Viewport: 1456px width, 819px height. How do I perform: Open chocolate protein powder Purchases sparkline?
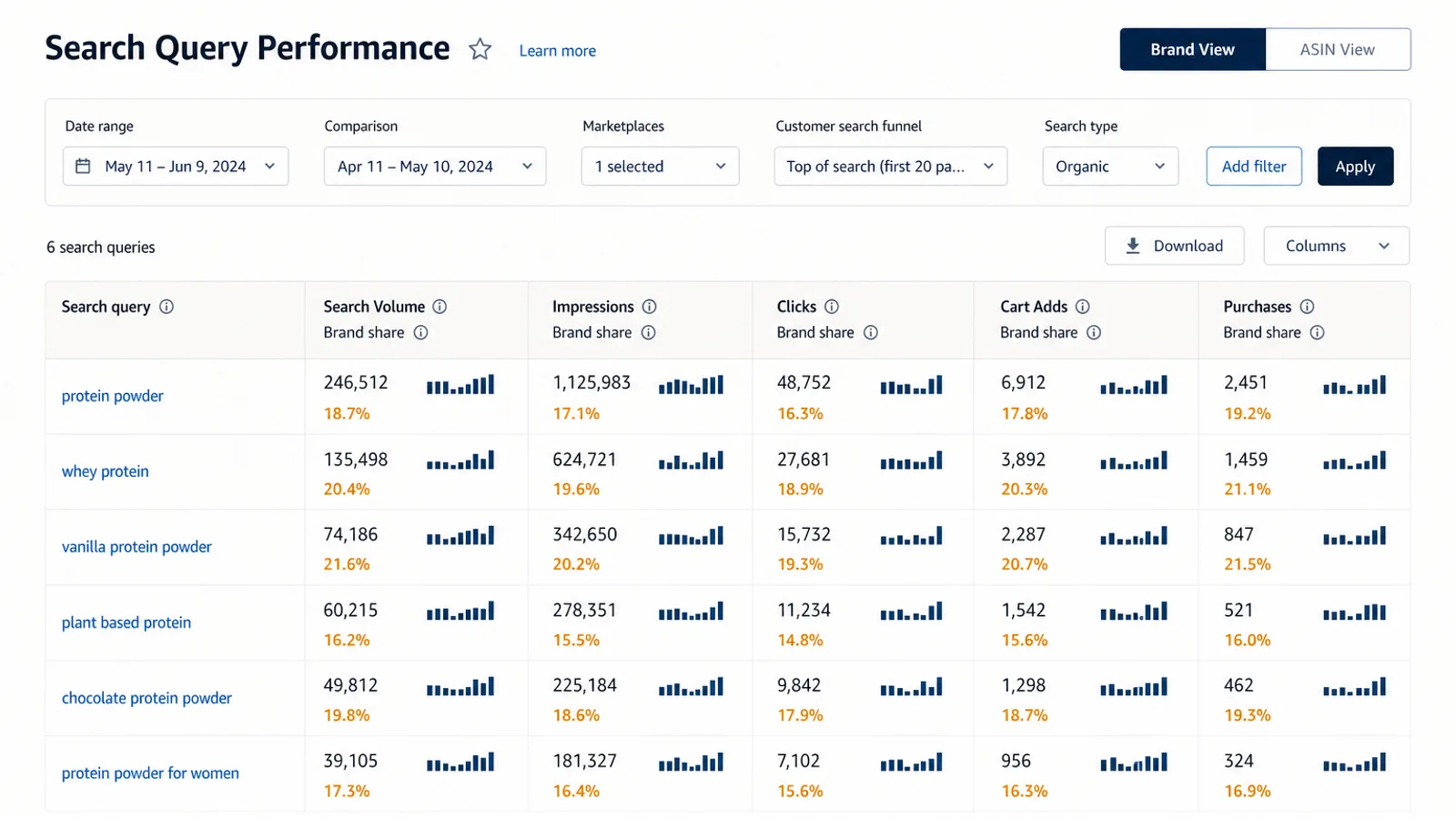pos(1354,687)
